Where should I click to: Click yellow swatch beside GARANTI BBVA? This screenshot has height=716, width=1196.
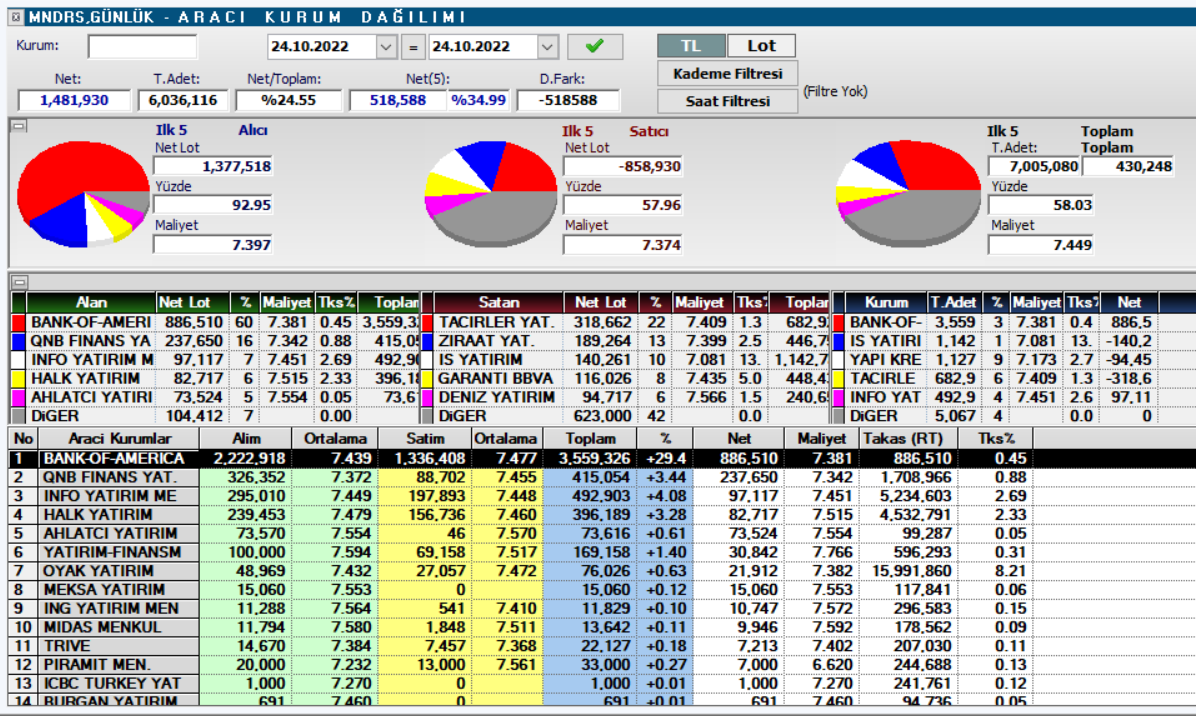(427, 378)
